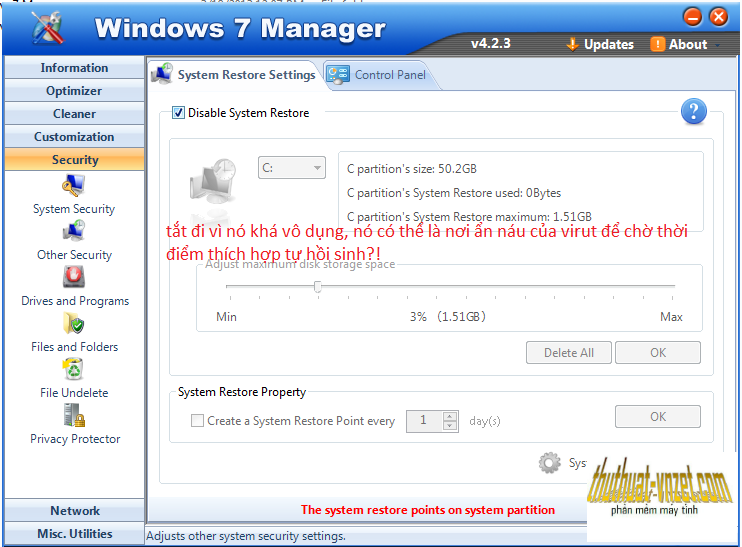Open the System Security key icon
742x547 pixels.
[x=73, y=185]
